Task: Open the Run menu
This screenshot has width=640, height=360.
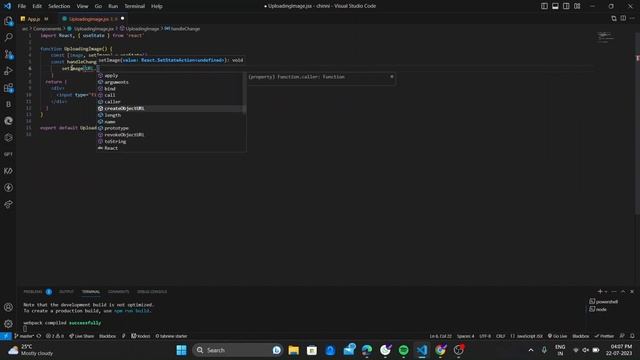Action: [x=113, y=6]
